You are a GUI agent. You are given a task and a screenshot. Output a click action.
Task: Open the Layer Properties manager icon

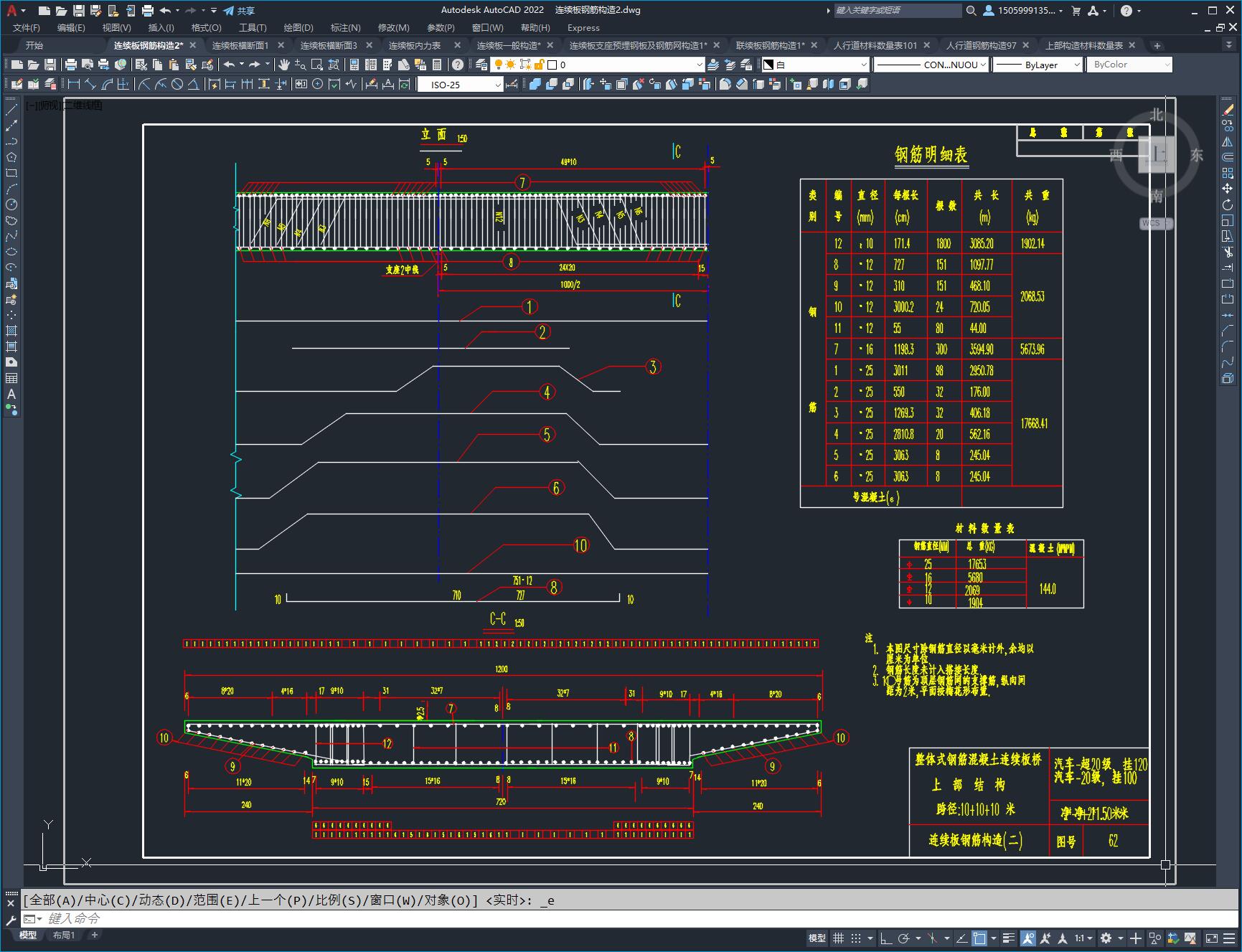(481, 65)
